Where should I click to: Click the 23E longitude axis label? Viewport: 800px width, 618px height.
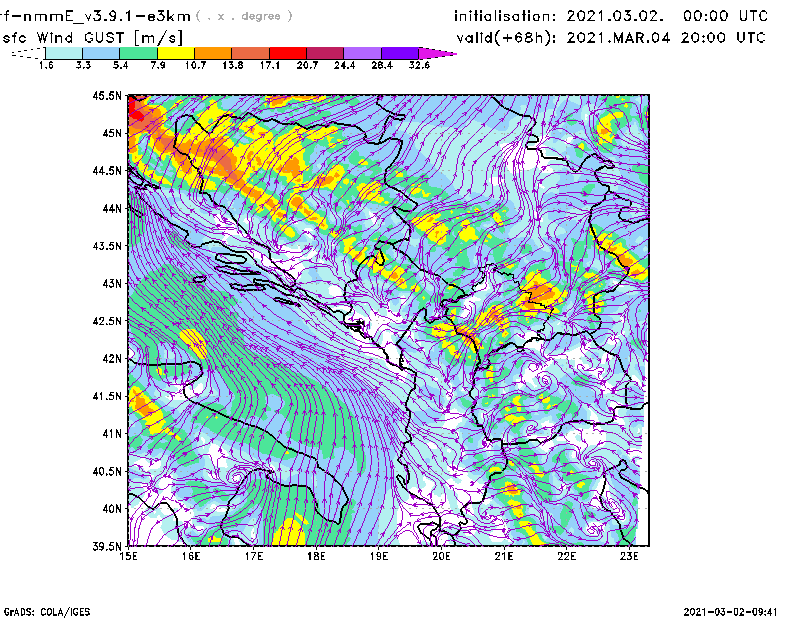coord(629,556)
